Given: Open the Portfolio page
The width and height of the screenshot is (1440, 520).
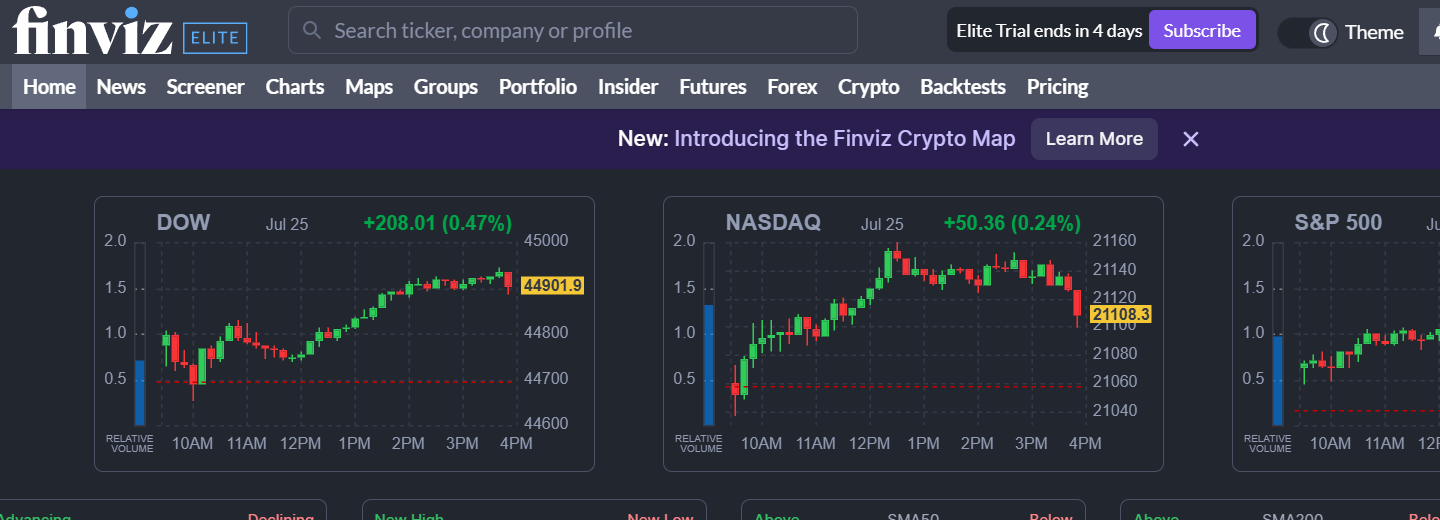Looking at the screenshot, I should point(538,87).
